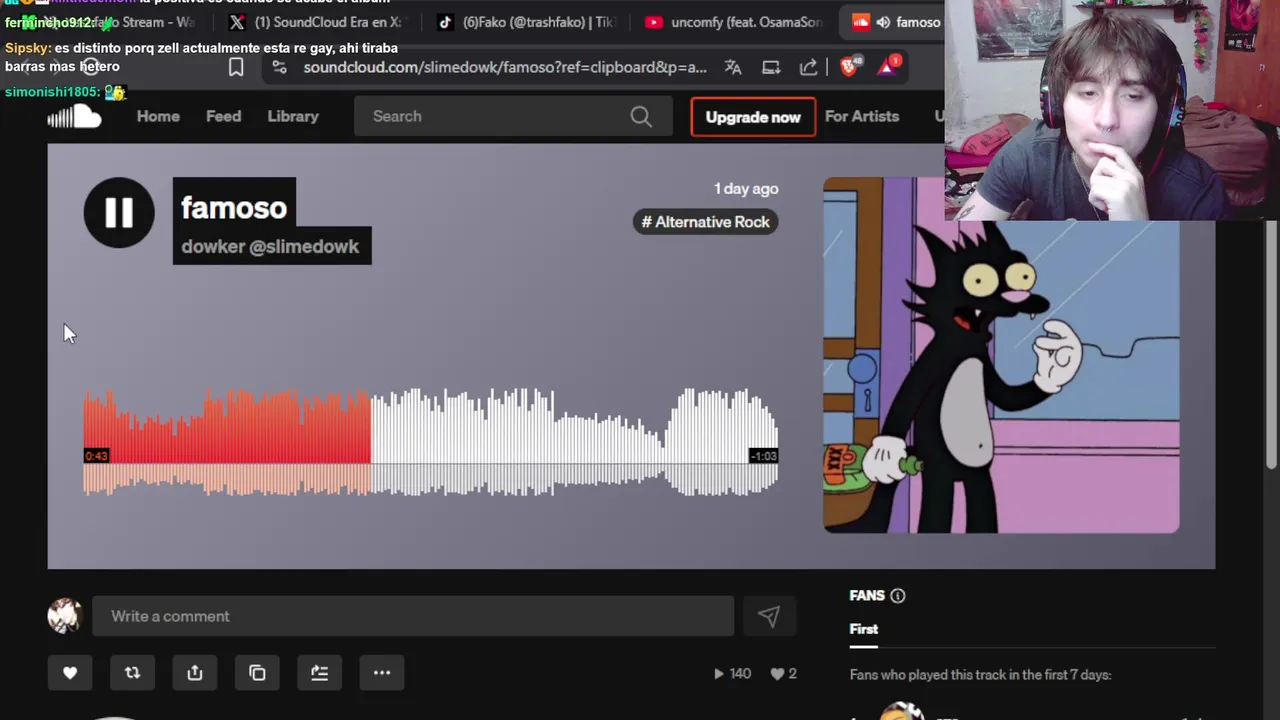This screenshot has width=1280, height=720.
Task: Send comment with paper plane icon
Action: click(768, 616)
